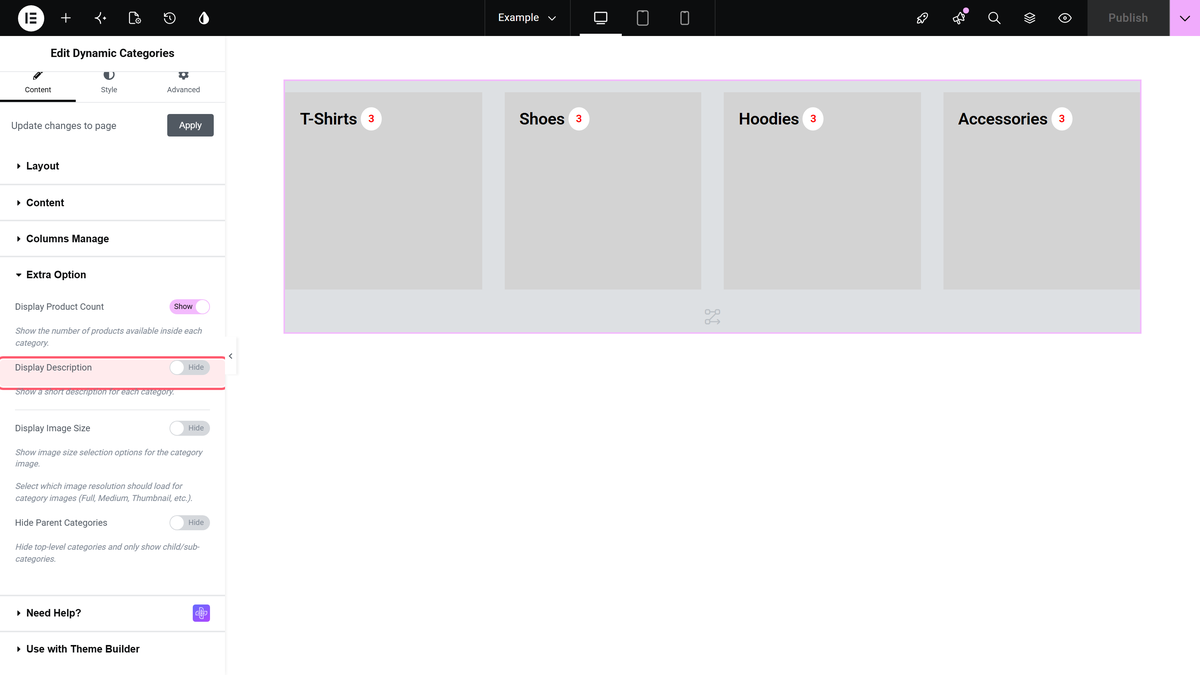This screenshot has width=1200, height=675.
Task: Collapse the editor panel arrow
Action: coord(231,356)
